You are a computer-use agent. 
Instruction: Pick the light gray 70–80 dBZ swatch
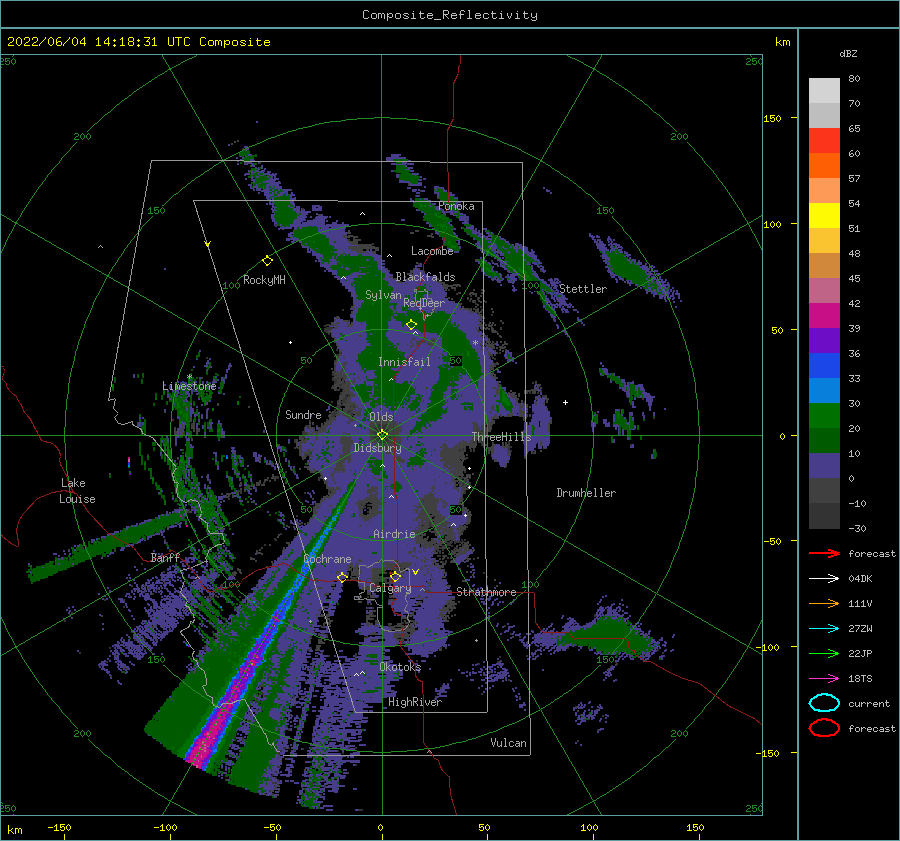click(x=824, y=90)
